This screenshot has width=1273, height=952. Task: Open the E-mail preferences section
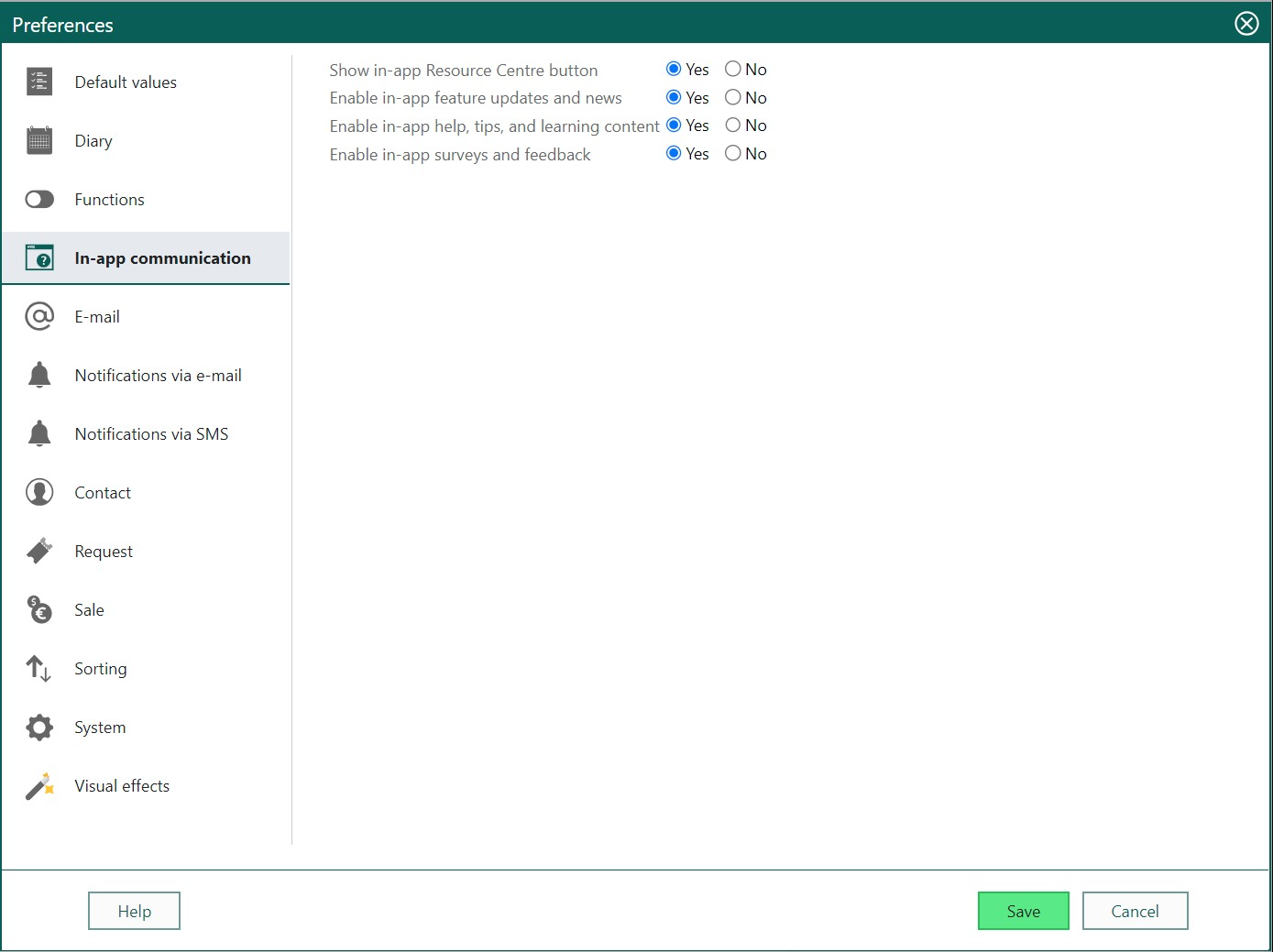coord(146,317)
